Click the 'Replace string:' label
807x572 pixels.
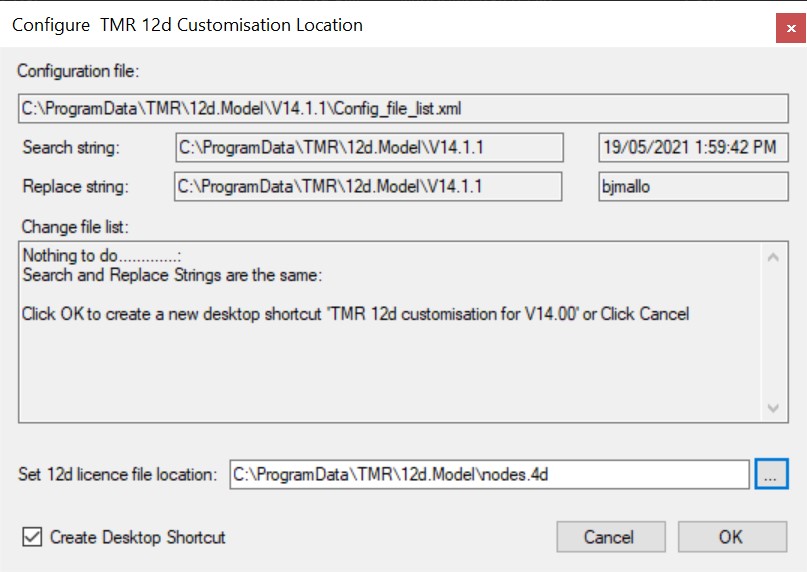(75, 186)
